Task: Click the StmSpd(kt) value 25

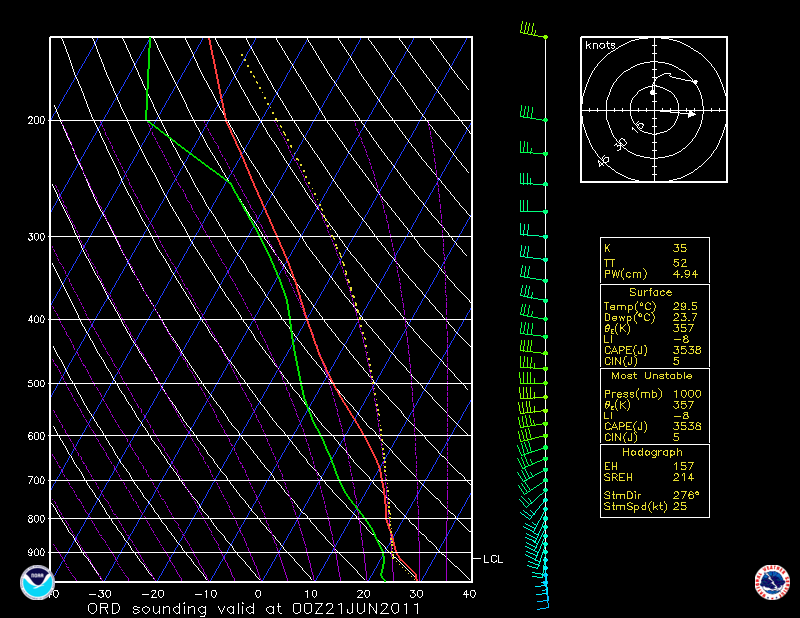Action: pos(680,507)
